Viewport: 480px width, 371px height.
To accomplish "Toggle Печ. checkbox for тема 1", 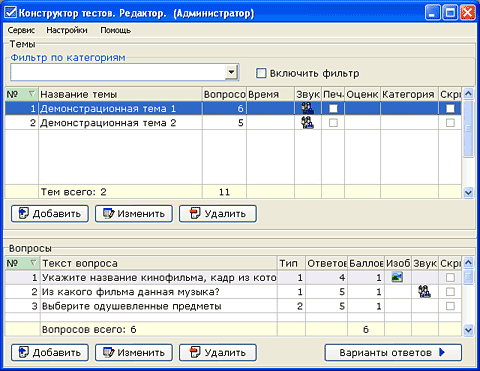I will pos(333,108).
